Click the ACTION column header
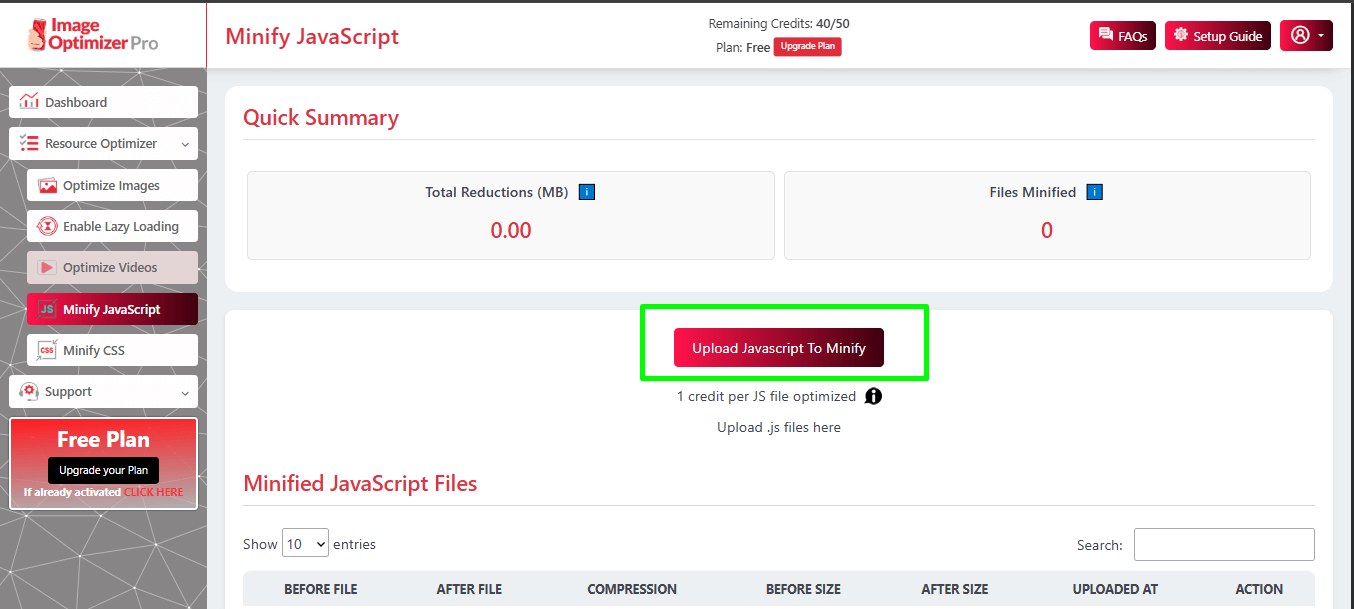Image resolution: width=1354 pixels, height=609 pixels. (x=1259, y=589)
